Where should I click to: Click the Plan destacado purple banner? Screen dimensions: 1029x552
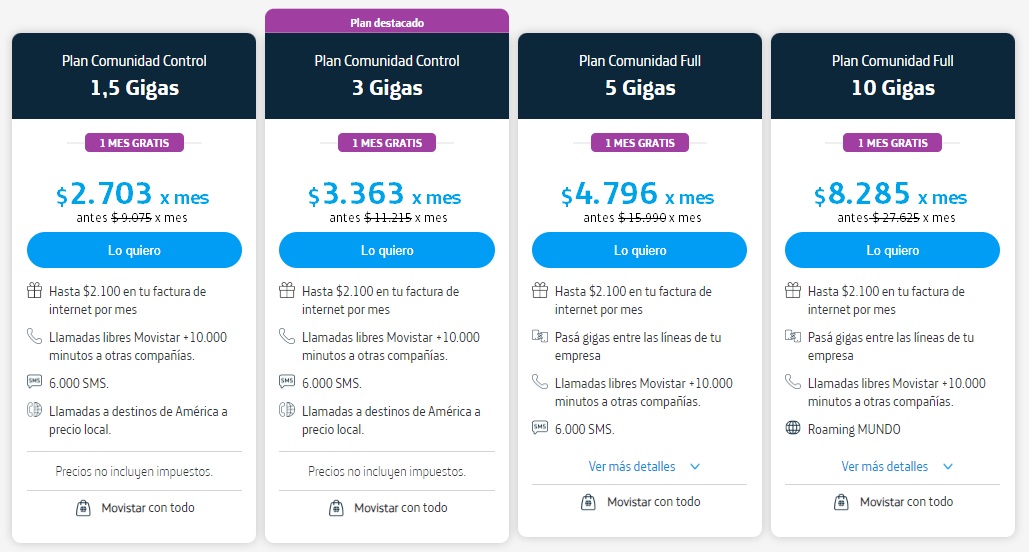click(387, 22)
